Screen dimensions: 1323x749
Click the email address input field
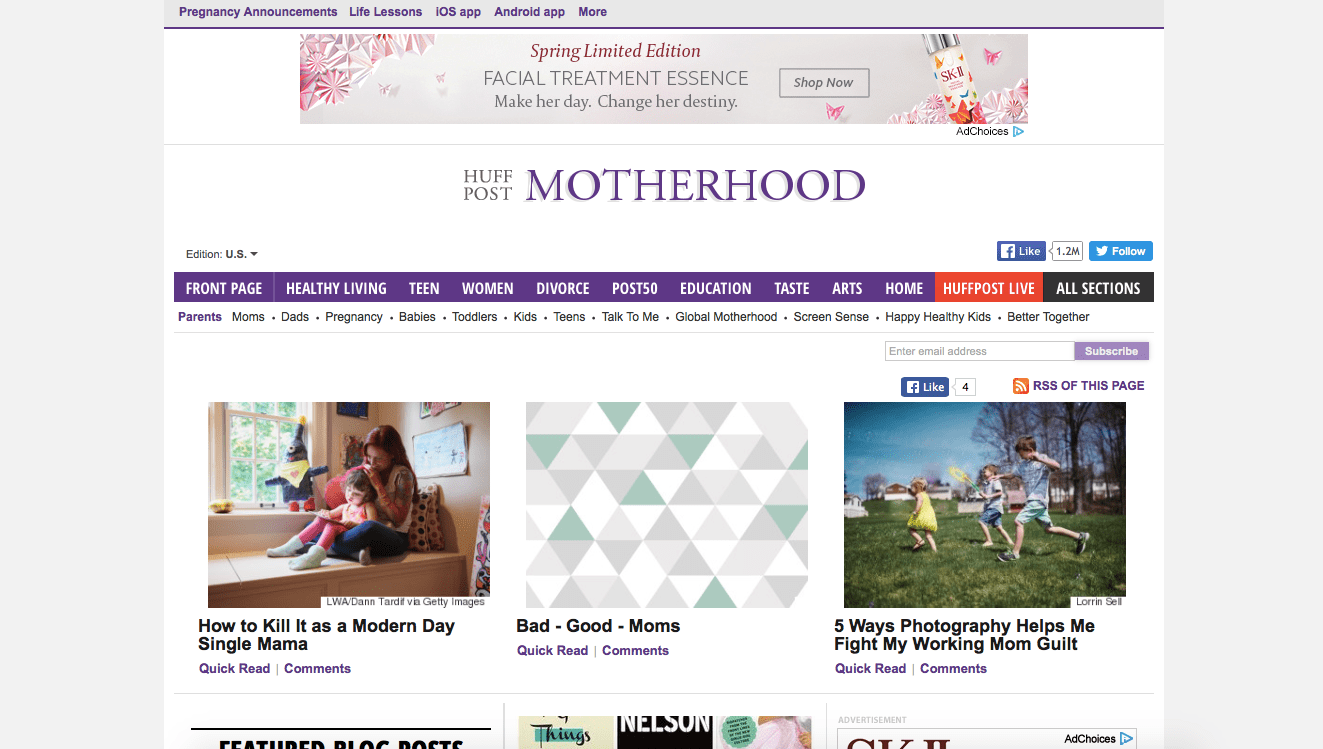978,351
